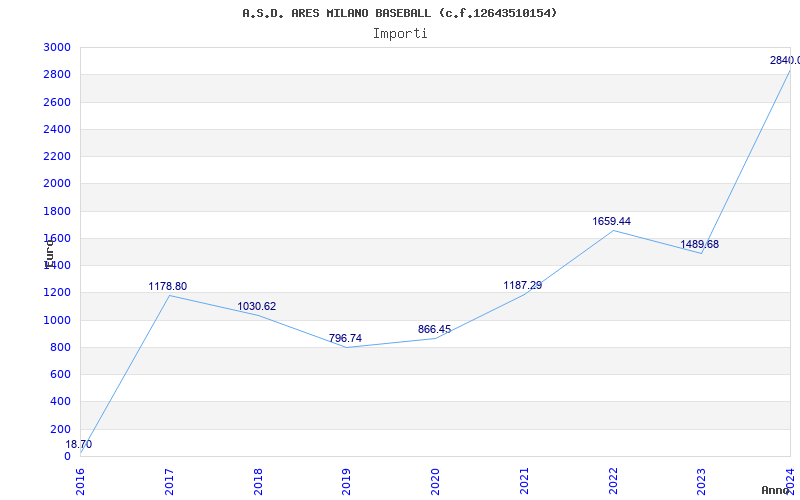The height and width of the screenshot is (500, 800).
Task: Click the 2600 y-axis tick label
Action: 57,102
